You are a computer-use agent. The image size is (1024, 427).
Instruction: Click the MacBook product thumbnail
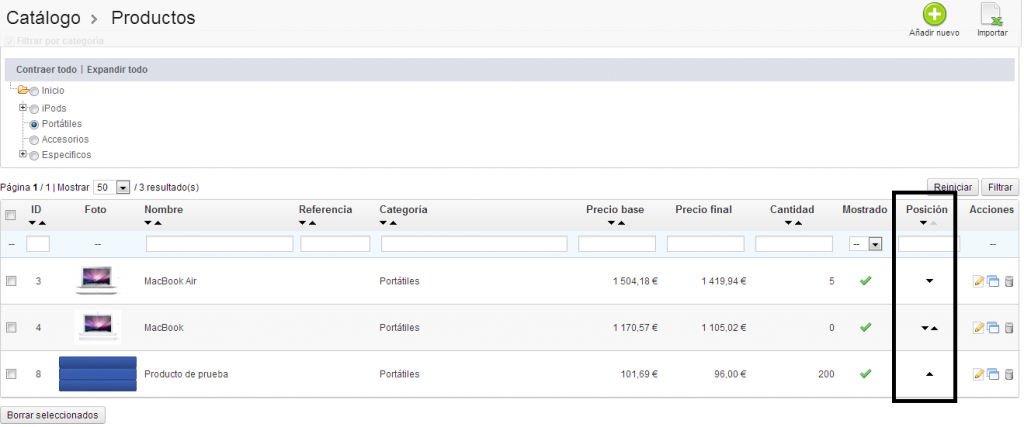click(97, 327)
